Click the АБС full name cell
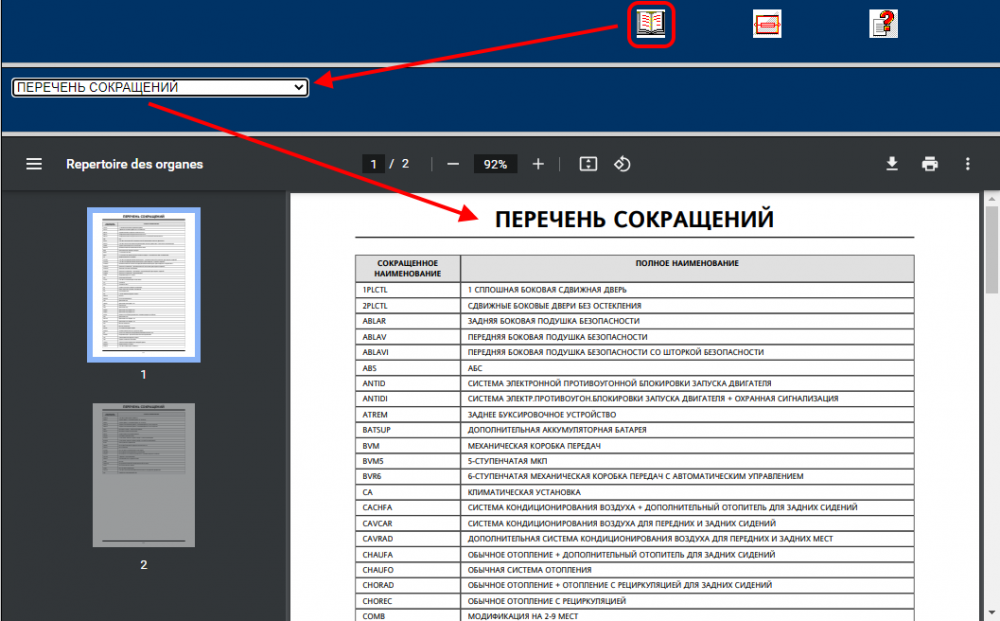This screenshot has height=621, width=1000. pos(687,368)
